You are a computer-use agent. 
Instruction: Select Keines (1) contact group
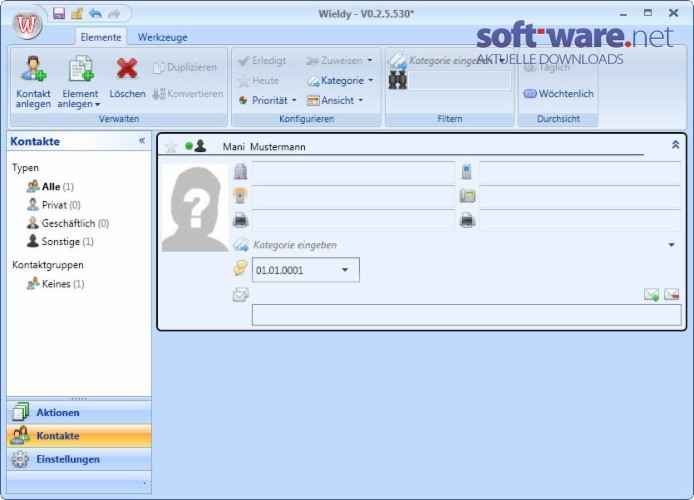pos(55,284)
